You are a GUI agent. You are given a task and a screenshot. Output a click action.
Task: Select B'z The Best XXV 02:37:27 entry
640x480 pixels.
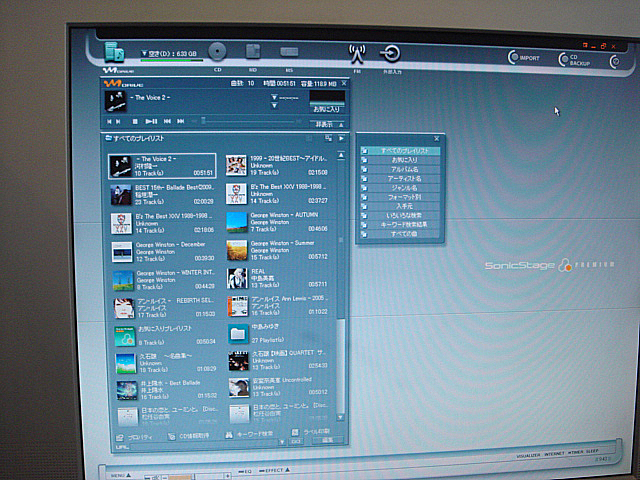276,193
